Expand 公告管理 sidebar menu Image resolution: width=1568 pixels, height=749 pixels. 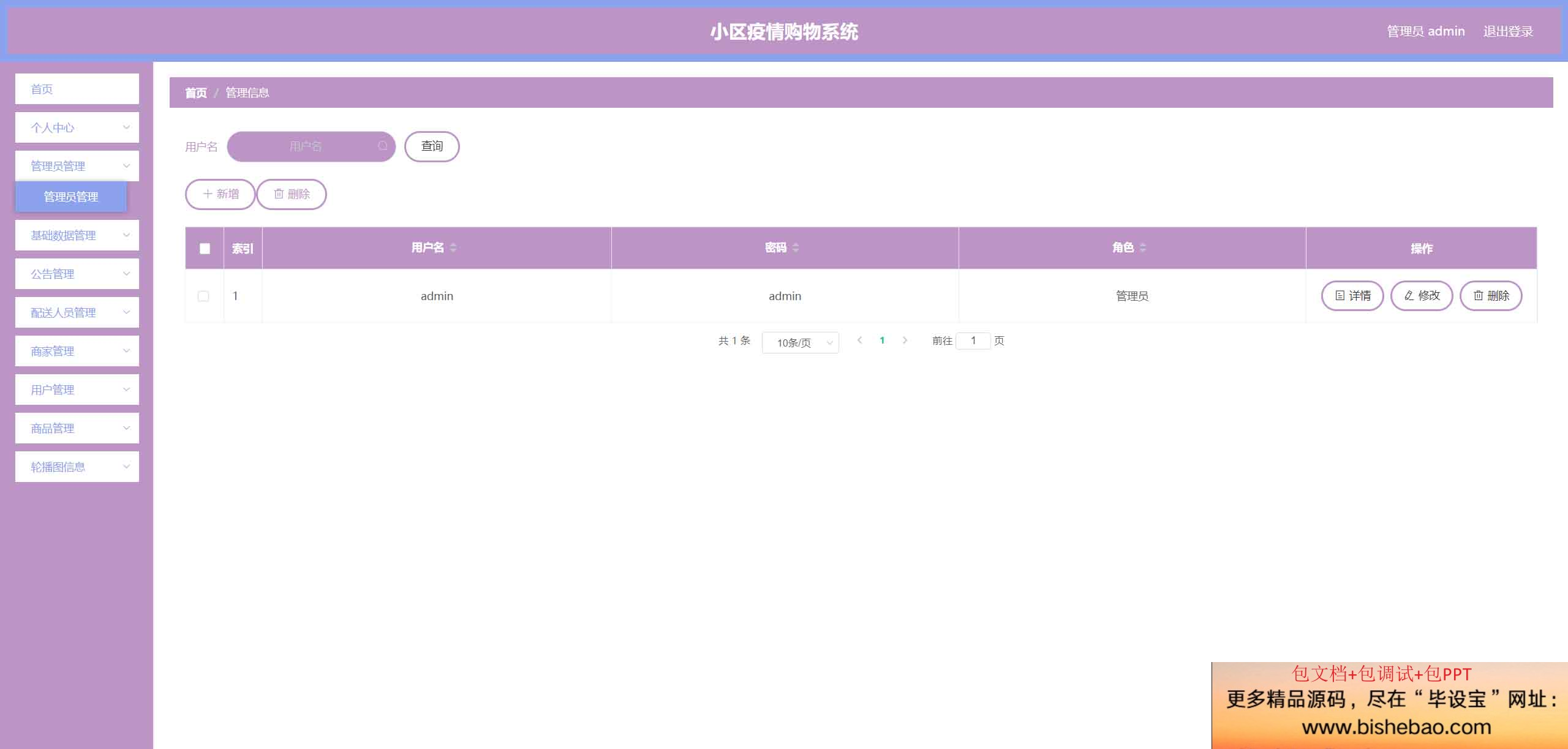click(x=77, y=274)
